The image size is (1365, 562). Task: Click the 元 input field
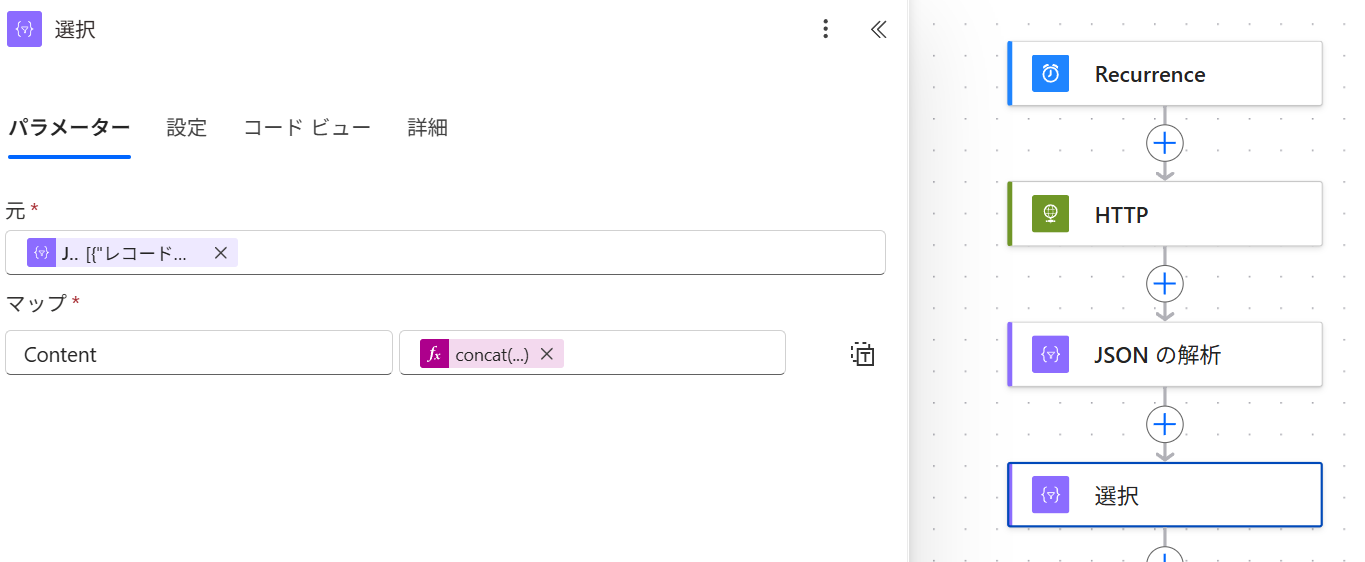560,253
